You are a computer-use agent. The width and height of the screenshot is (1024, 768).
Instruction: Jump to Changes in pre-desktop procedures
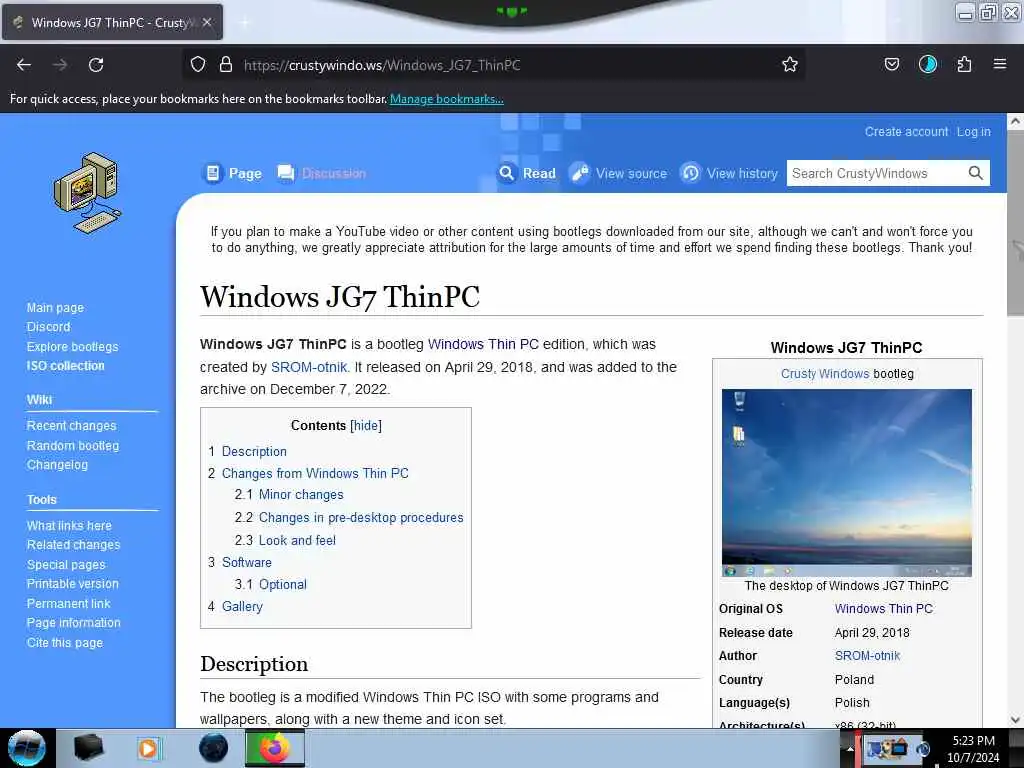(361, 517)
